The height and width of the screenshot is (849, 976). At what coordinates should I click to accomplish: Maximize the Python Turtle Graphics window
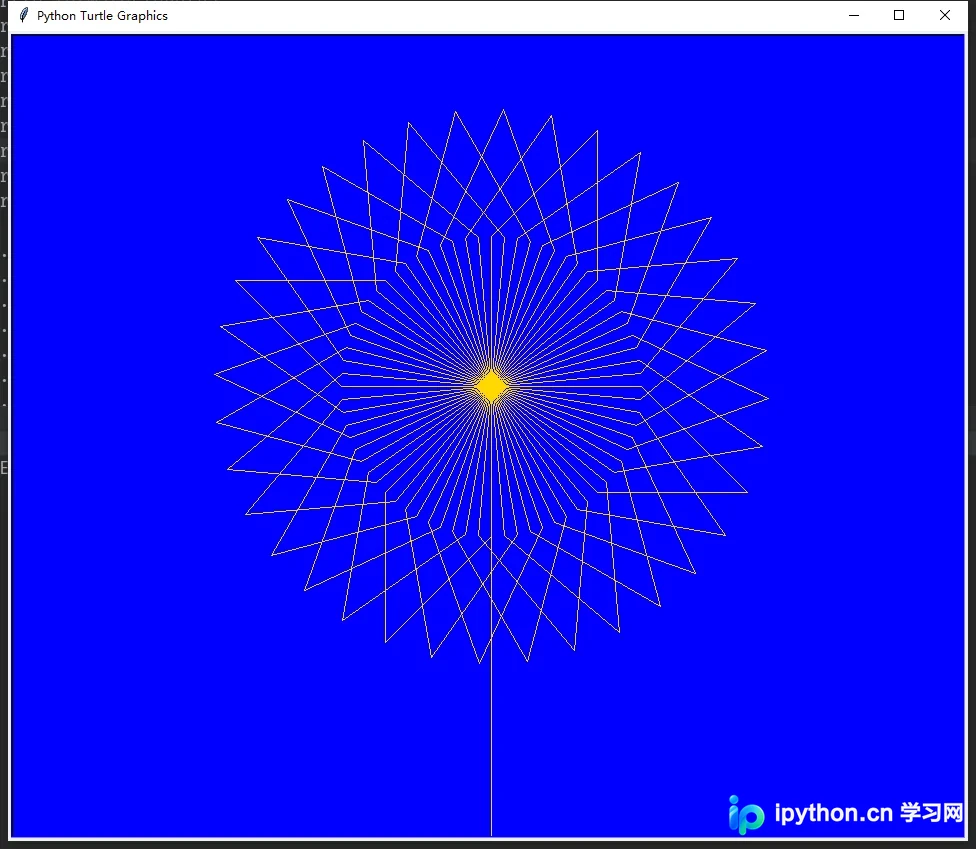pos(899,15)
